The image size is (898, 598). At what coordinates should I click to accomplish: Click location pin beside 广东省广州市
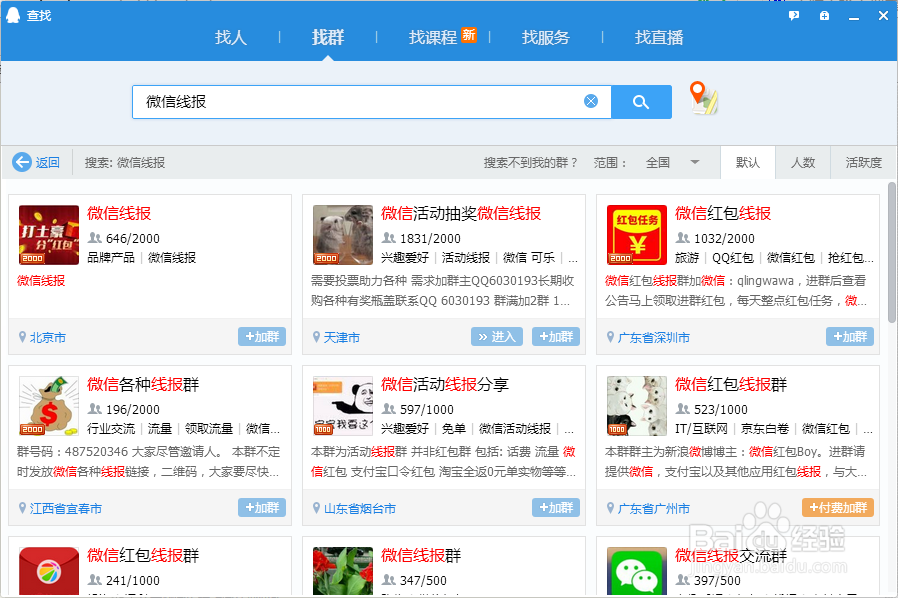[611, 507]
